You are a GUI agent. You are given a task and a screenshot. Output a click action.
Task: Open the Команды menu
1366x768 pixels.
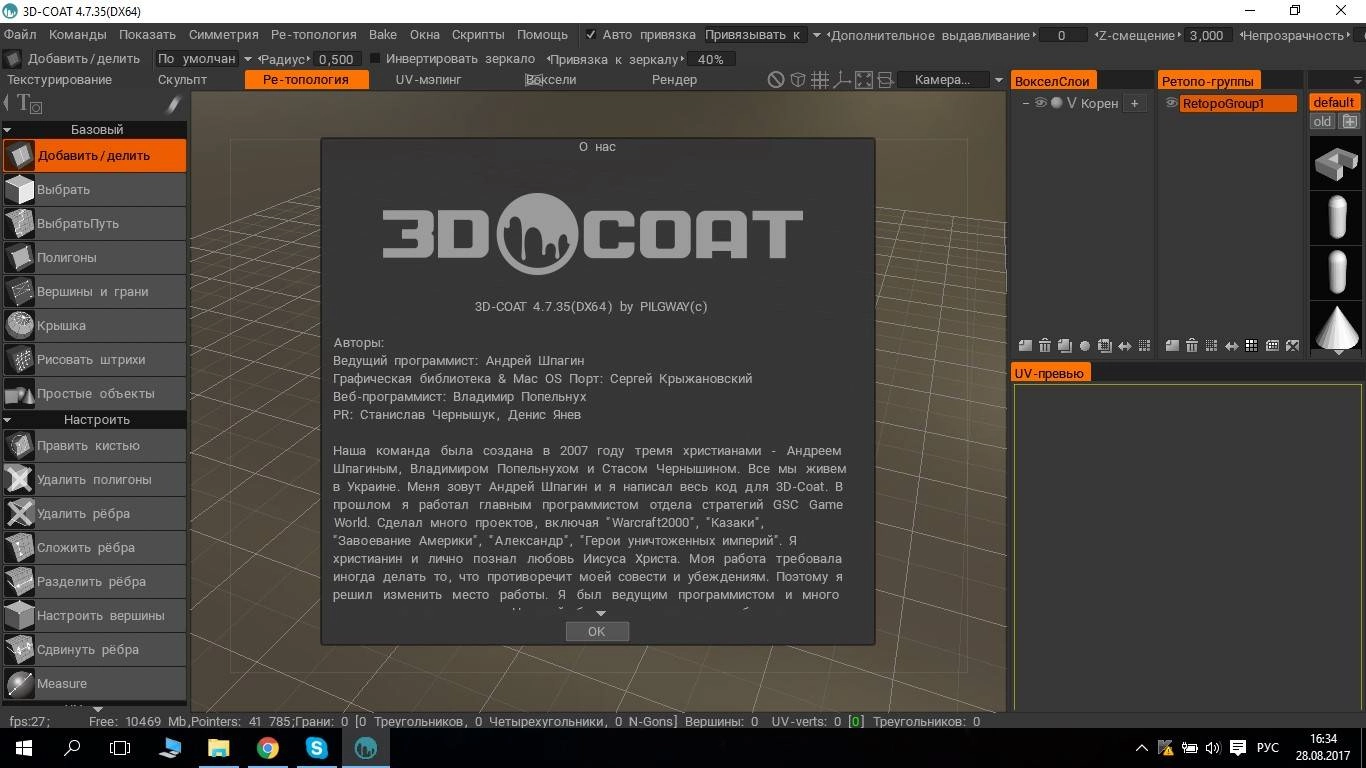77,35
